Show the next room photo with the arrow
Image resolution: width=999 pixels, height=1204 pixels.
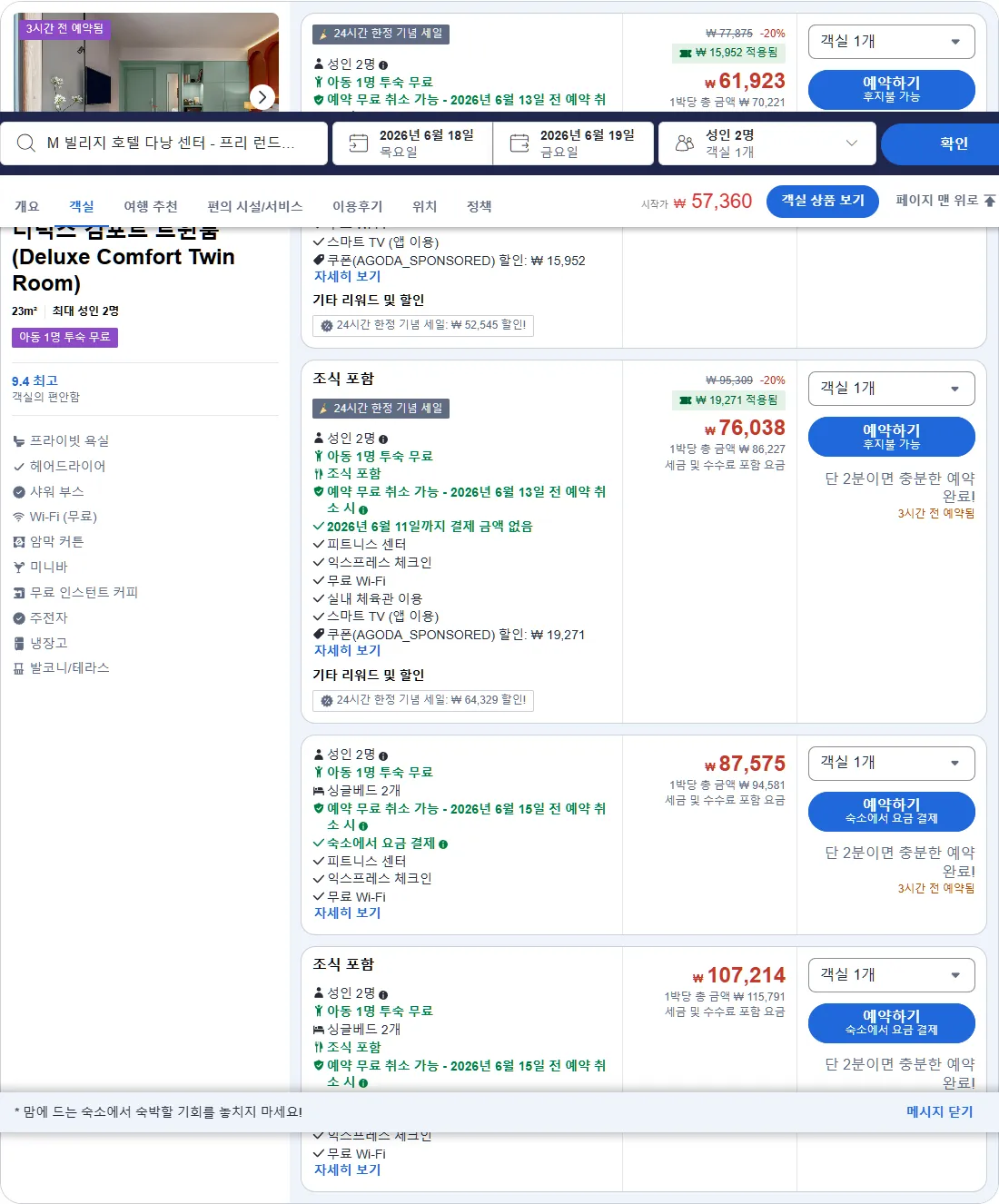[262, 96]
